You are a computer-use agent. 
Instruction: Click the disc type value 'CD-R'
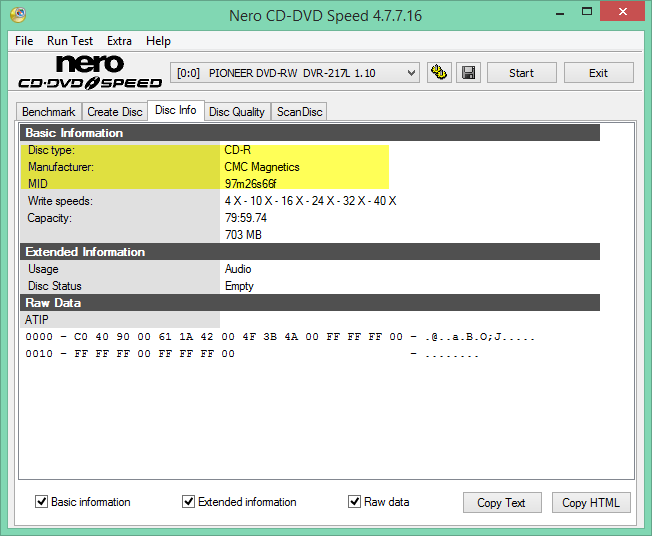click(x=237, y=150)
